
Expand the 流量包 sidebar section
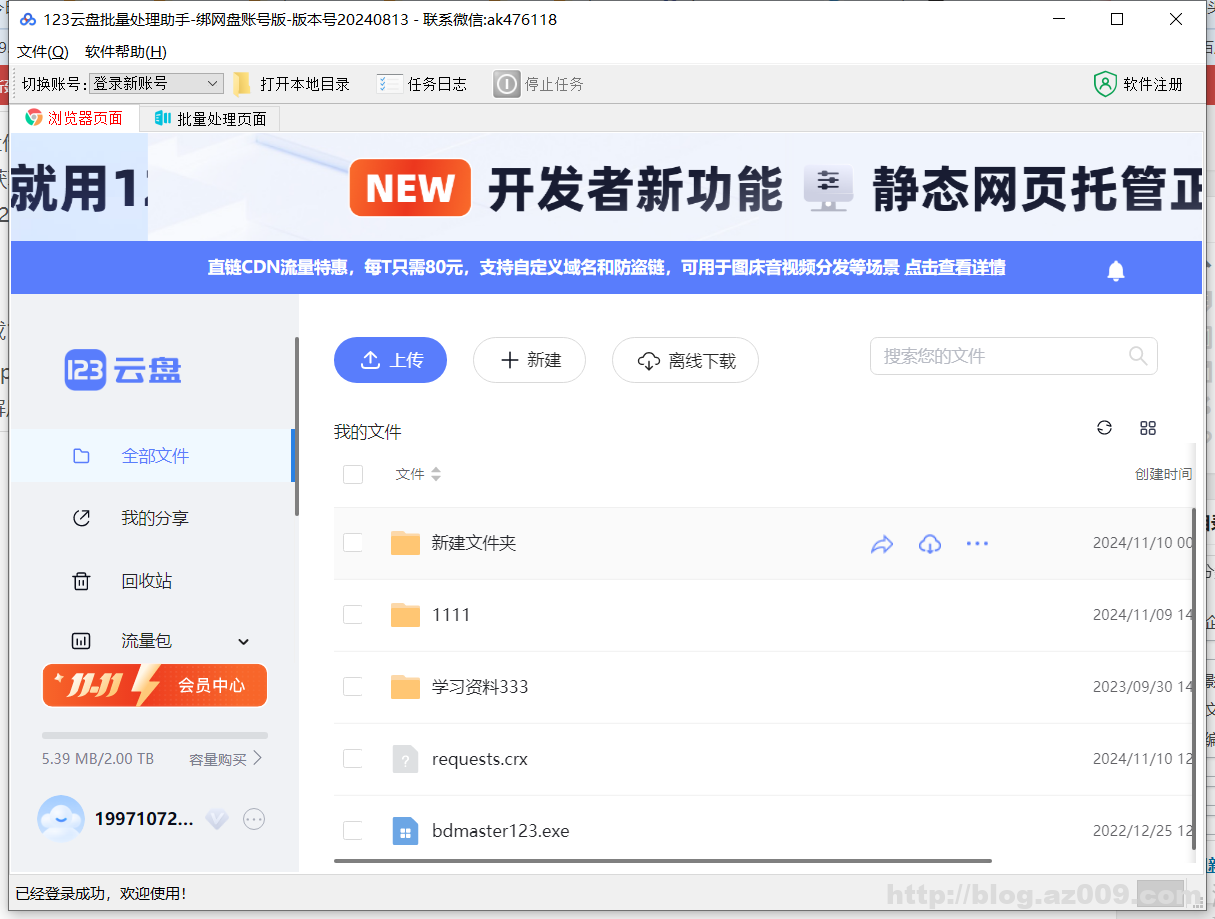click(x=243, y=642)
